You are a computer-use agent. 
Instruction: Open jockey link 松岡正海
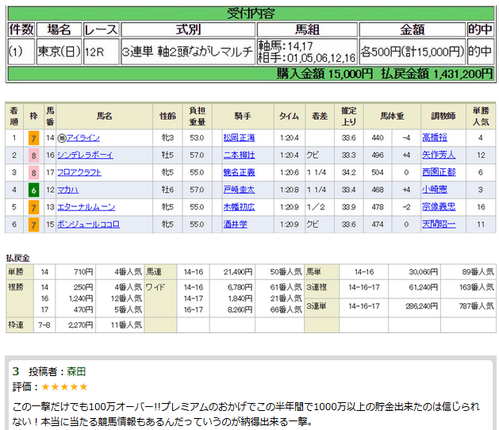click(x=239, y=138)
